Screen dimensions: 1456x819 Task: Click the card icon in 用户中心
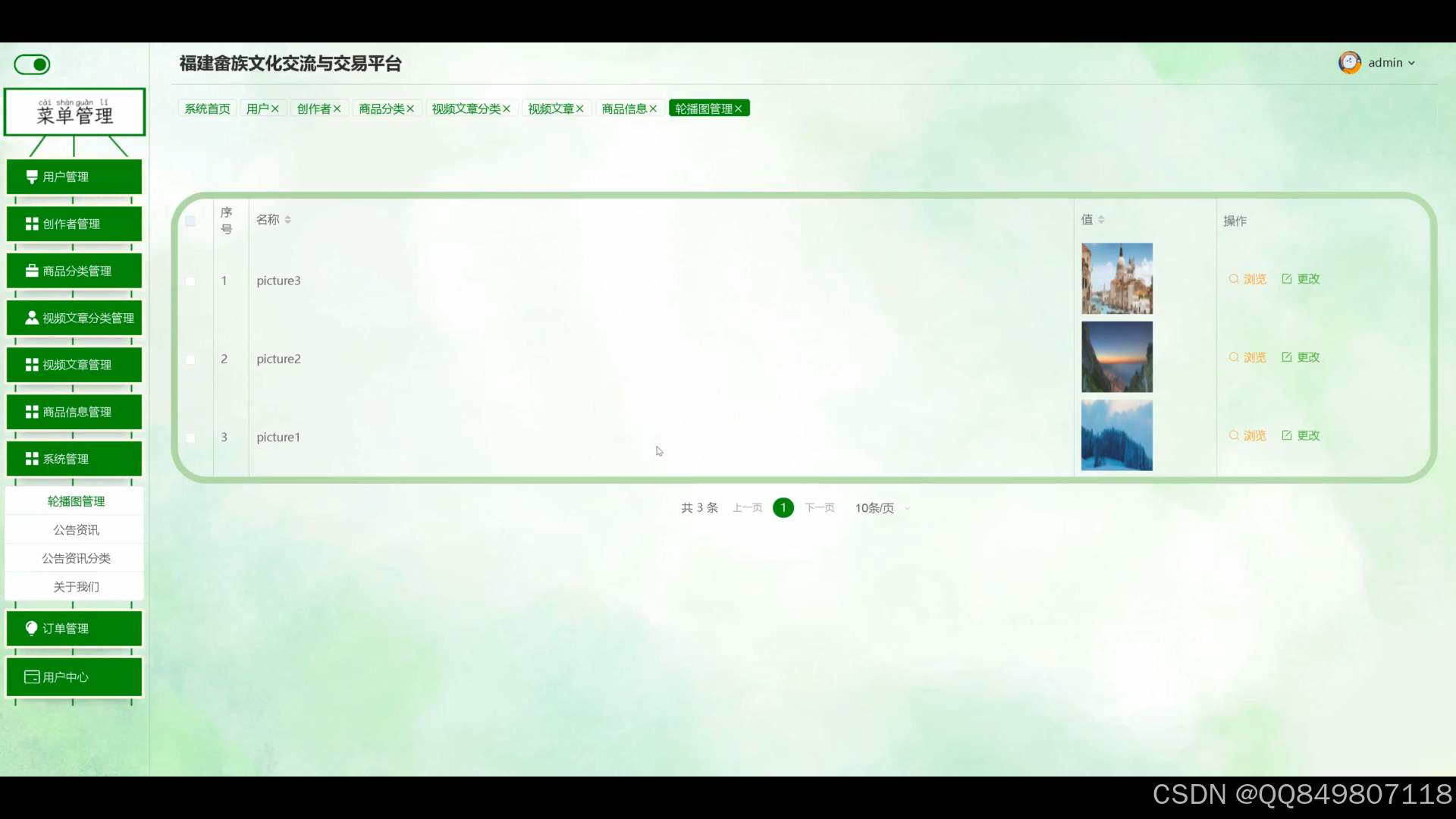[x=31, y=676]
